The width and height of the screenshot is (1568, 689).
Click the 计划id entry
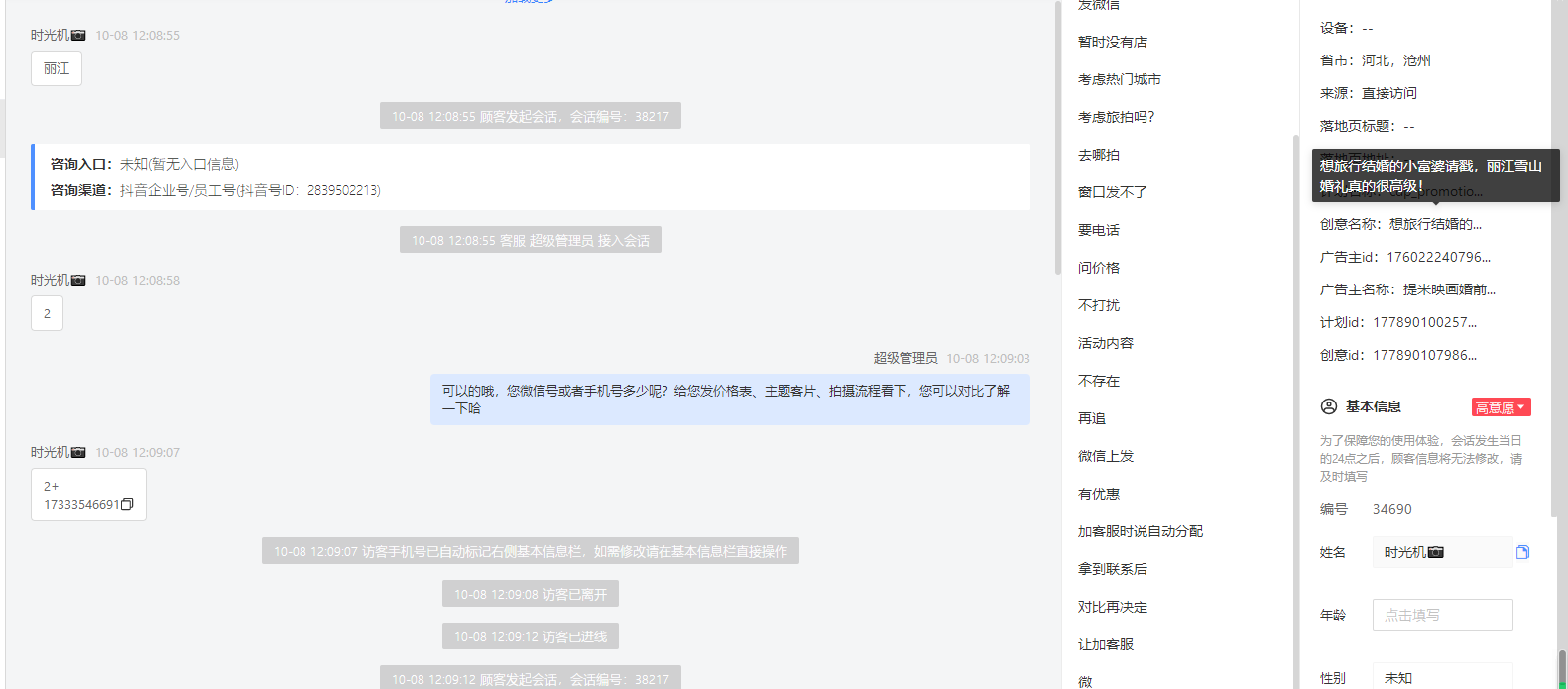1398,322
